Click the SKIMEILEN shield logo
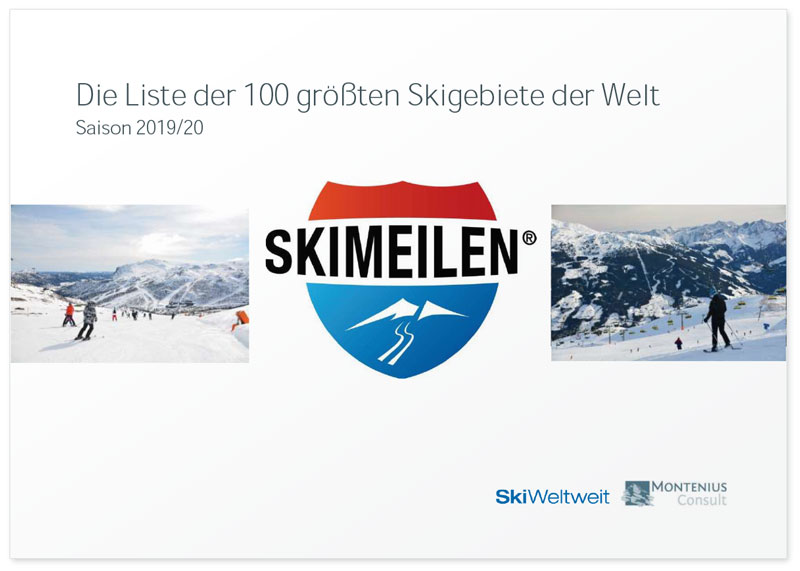 click(x=402, y=280)
